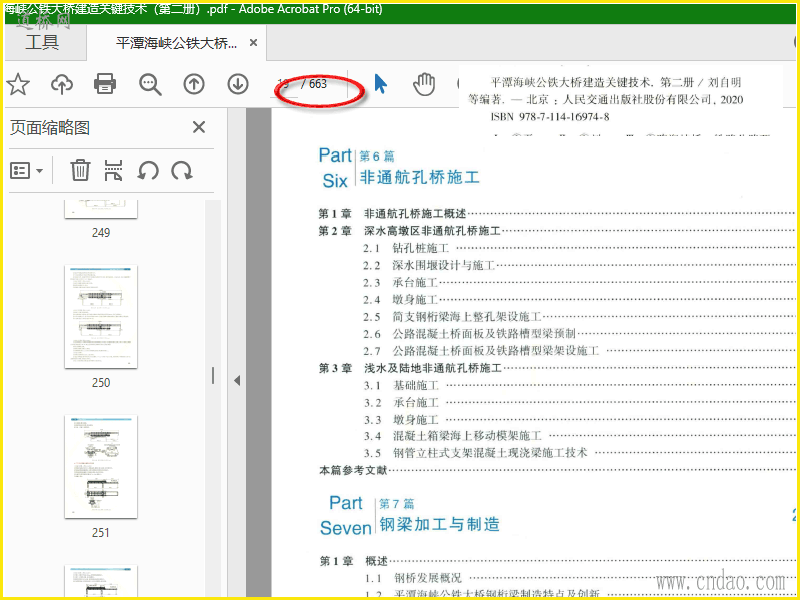Screen dimensions: 800x600
Task: Click entry 2.6 公路混凝土桥面板及铁路槽型梁预制
Action: point(469,334)
